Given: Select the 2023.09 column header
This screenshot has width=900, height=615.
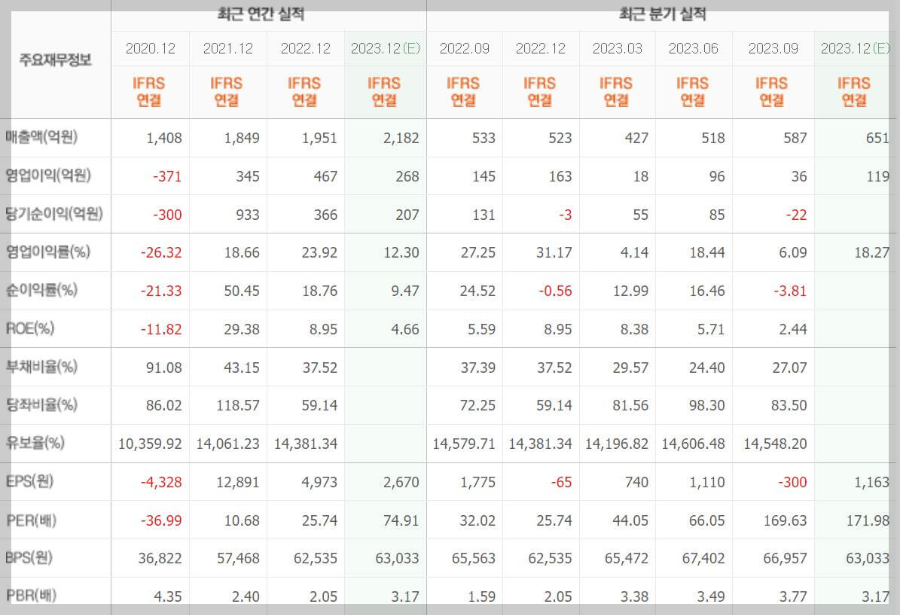Looking at the screenshot, I should [x=773, y=49].
